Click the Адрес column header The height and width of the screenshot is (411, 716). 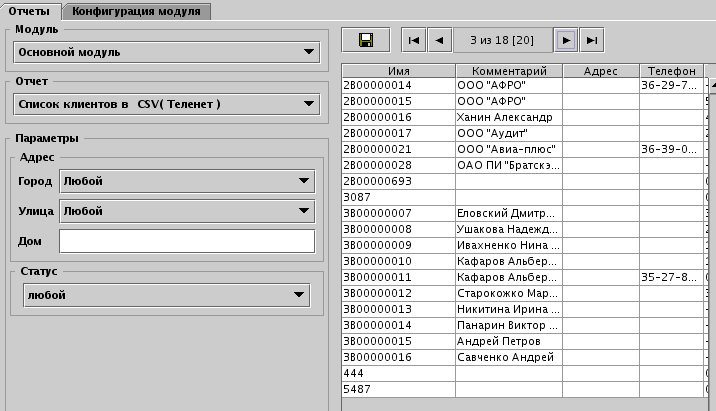(x=600, y=71)
